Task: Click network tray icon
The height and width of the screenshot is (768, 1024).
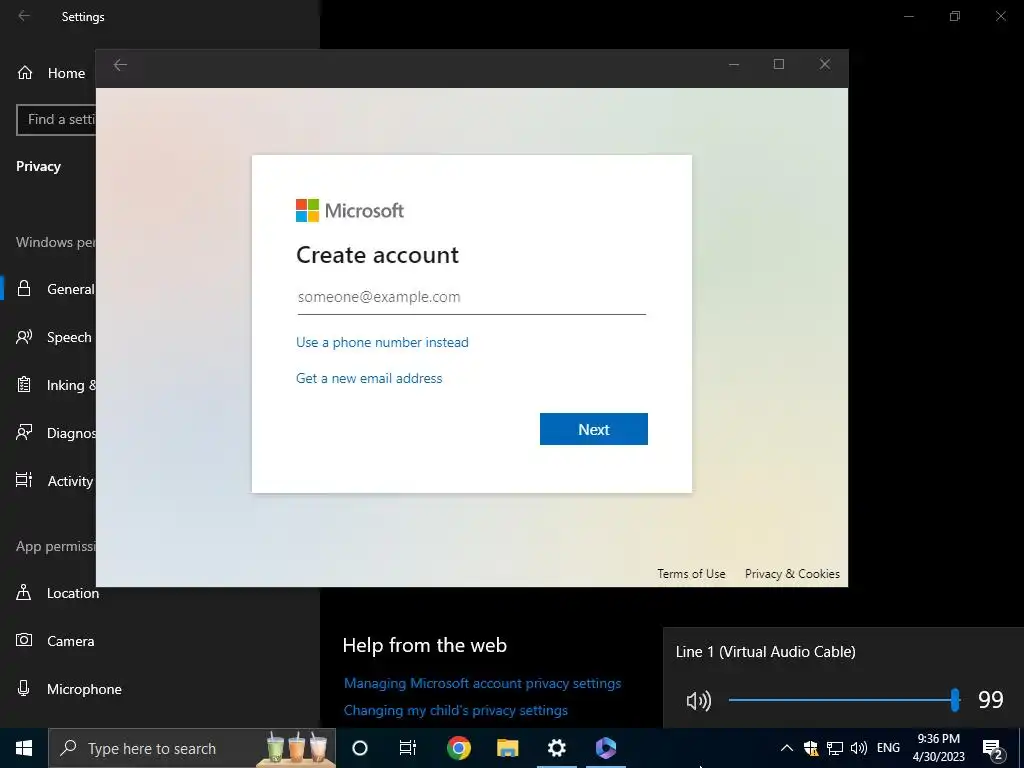Action: (x=835, y=748)
